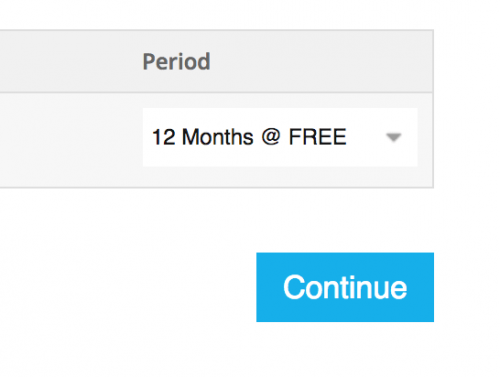
Task: Click the '12 Months @ FREE' text
Action: click(249, 137)
